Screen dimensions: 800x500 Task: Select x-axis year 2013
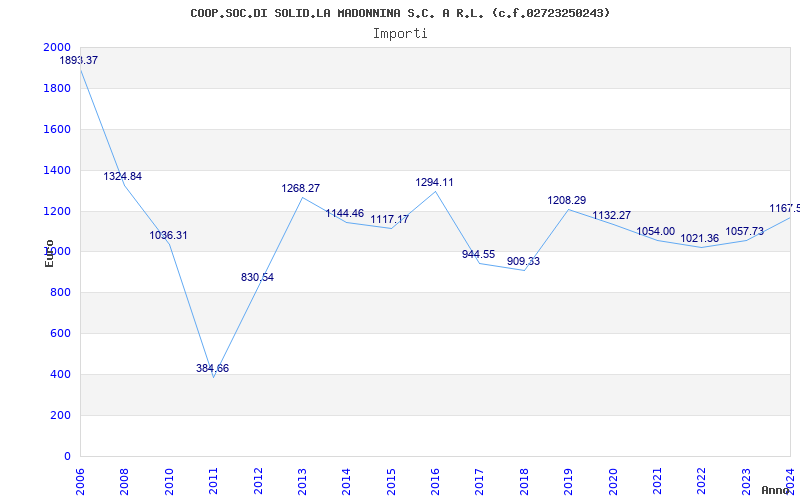point(302,481)
